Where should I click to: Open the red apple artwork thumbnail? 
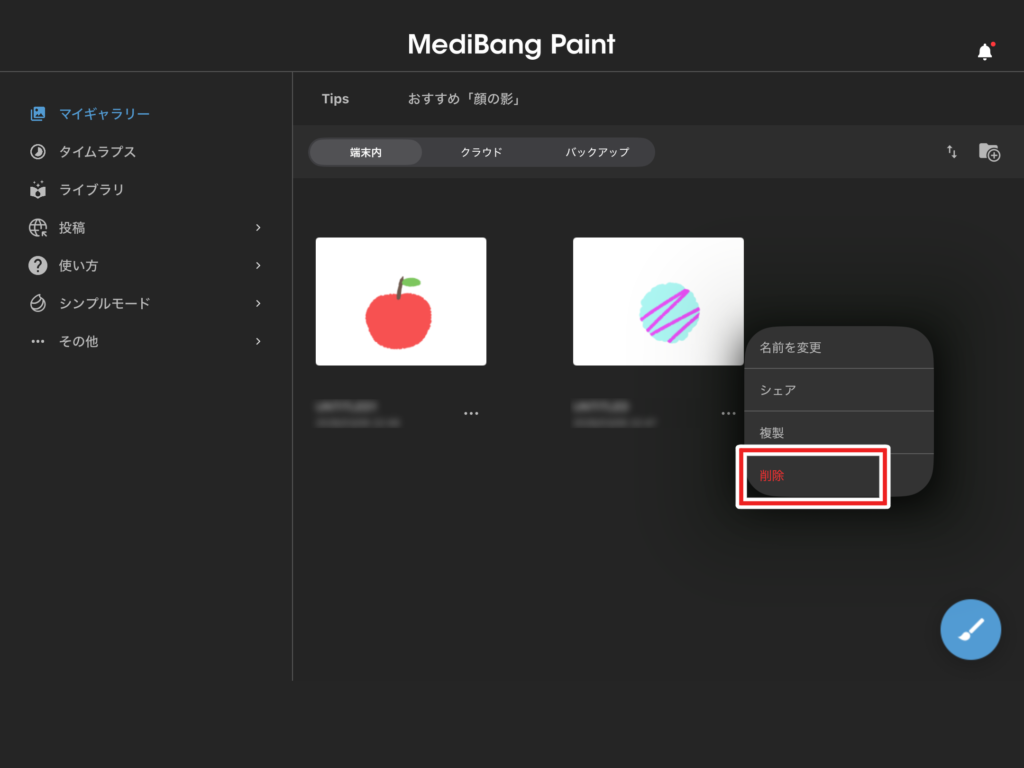(400, 301)
